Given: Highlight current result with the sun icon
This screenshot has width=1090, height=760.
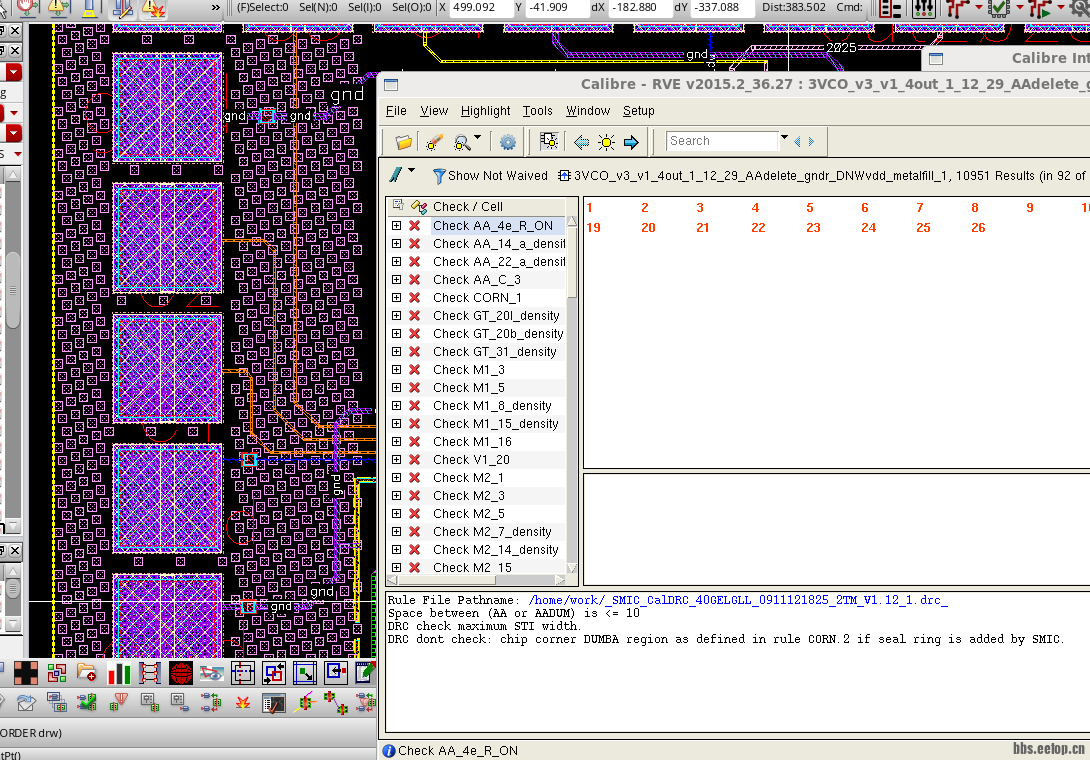Looking at the screenshot, I should 606,142.
